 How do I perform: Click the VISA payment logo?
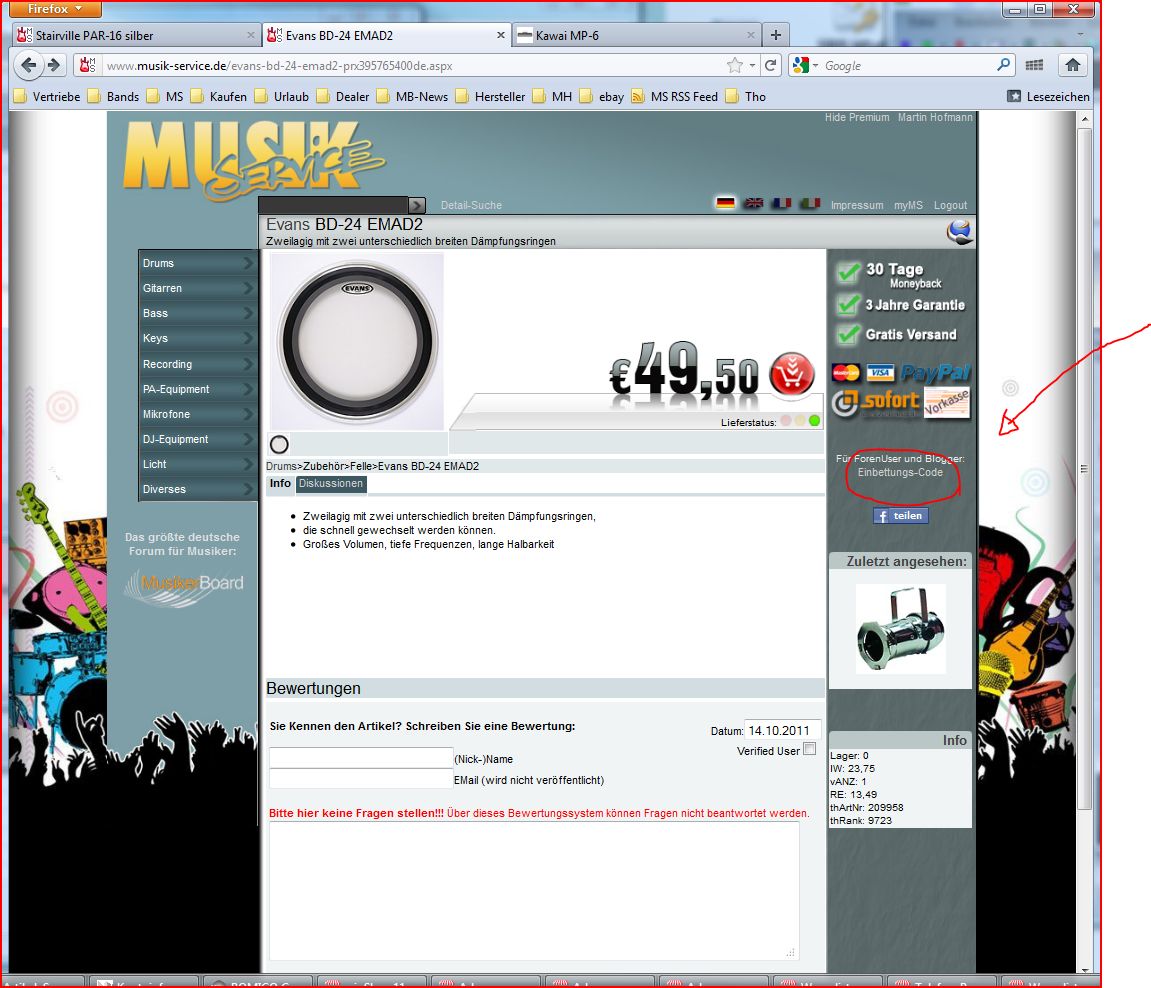point(880,373)
